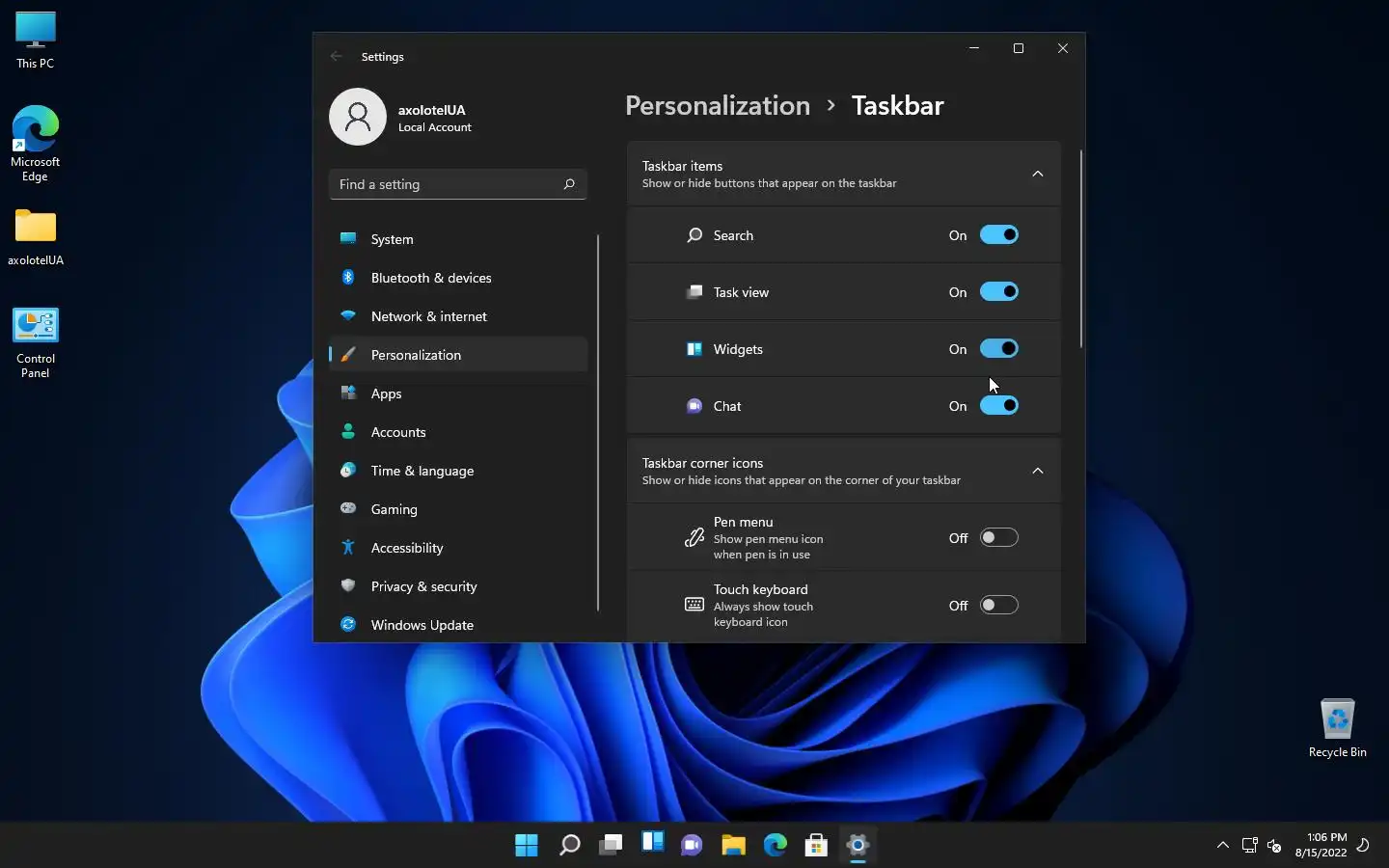The width and height of the screenshot is (1389, 868).
Task: Toggle the Search taskbar item switch
Action: point(999,234)
